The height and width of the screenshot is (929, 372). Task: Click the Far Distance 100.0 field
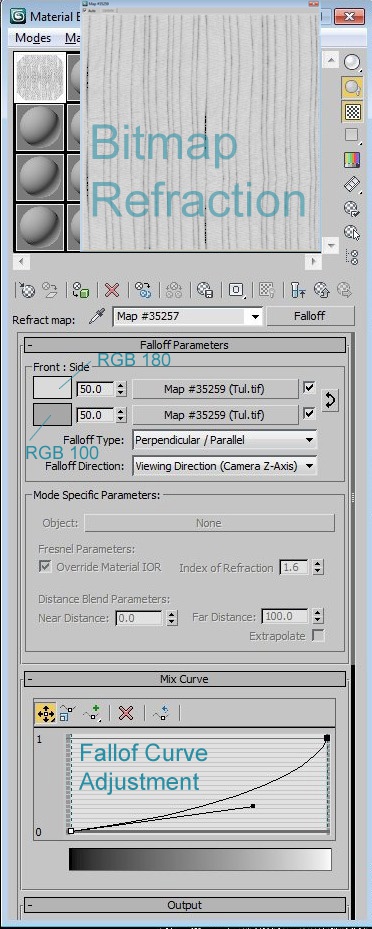285,617
